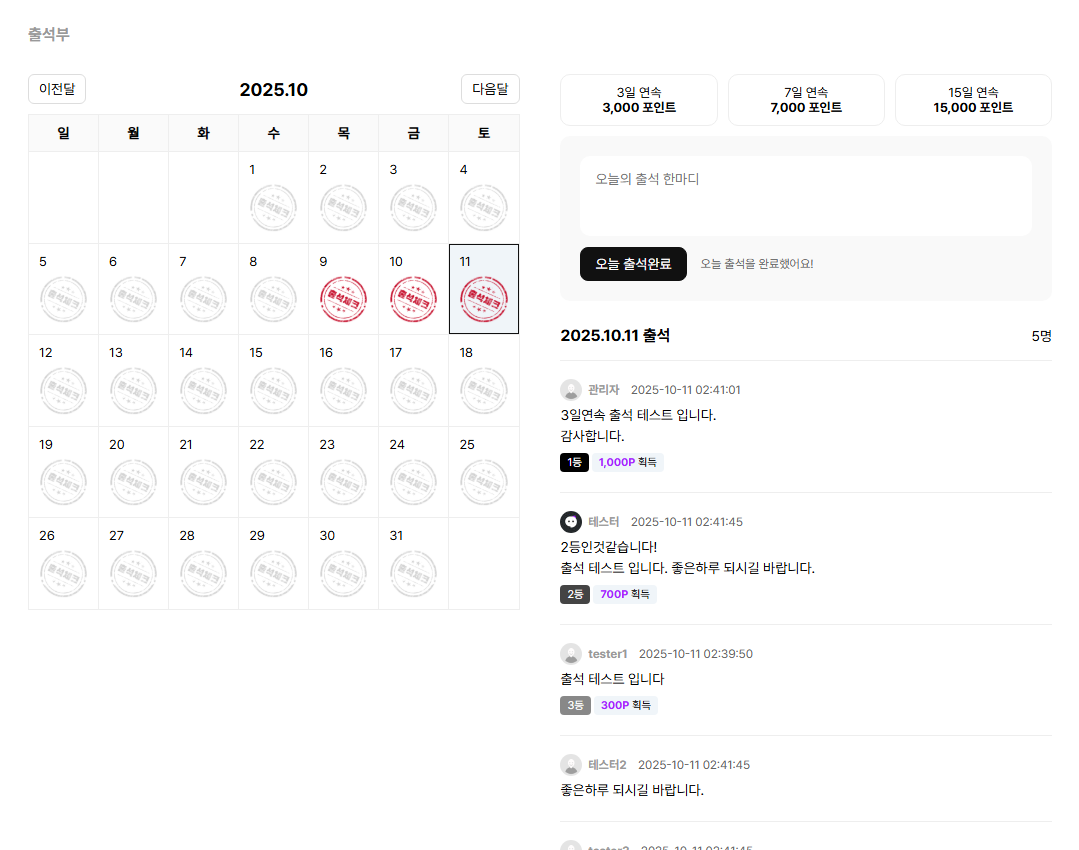Click the 700P 획득 points badge

[626, 594]
